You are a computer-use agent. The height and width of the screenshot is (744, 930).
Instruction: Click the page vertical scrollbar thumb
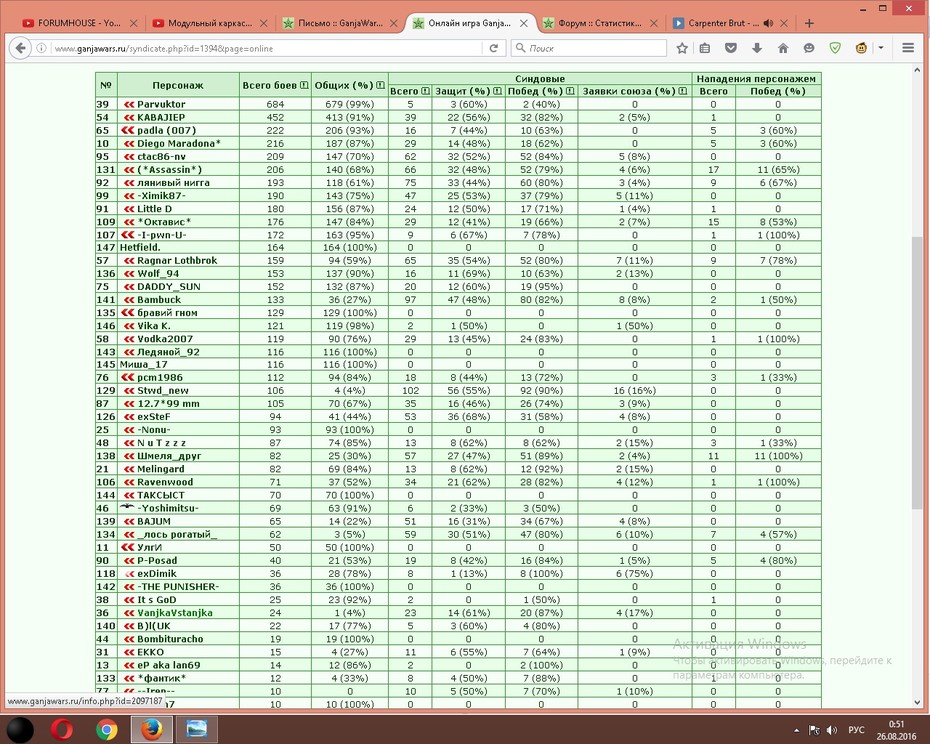pos(918,372)
